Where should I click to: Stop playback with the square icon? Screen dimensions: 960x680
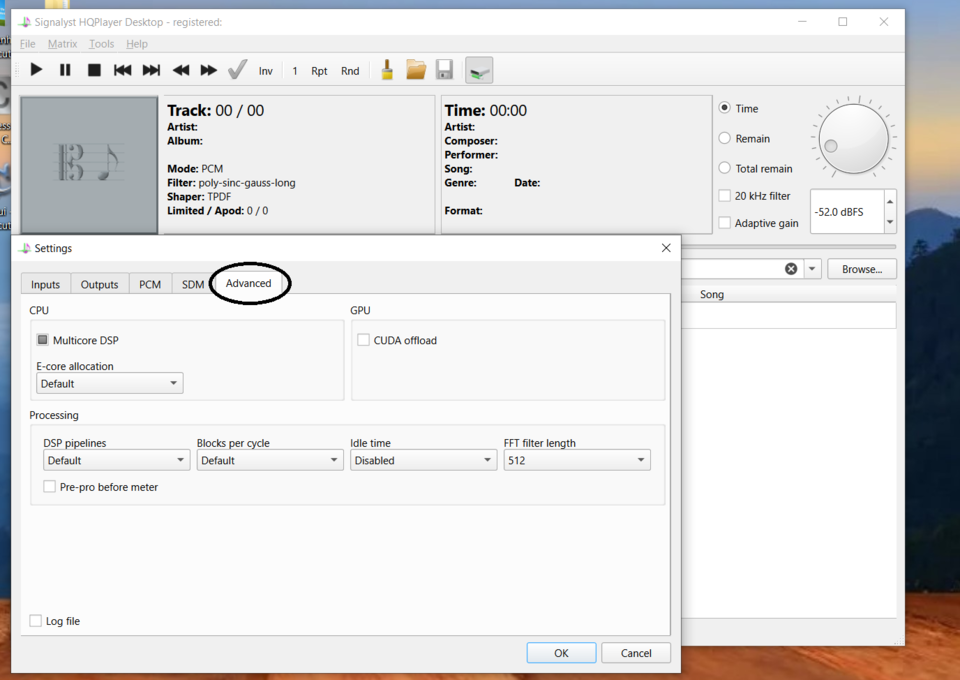point(94,70)
